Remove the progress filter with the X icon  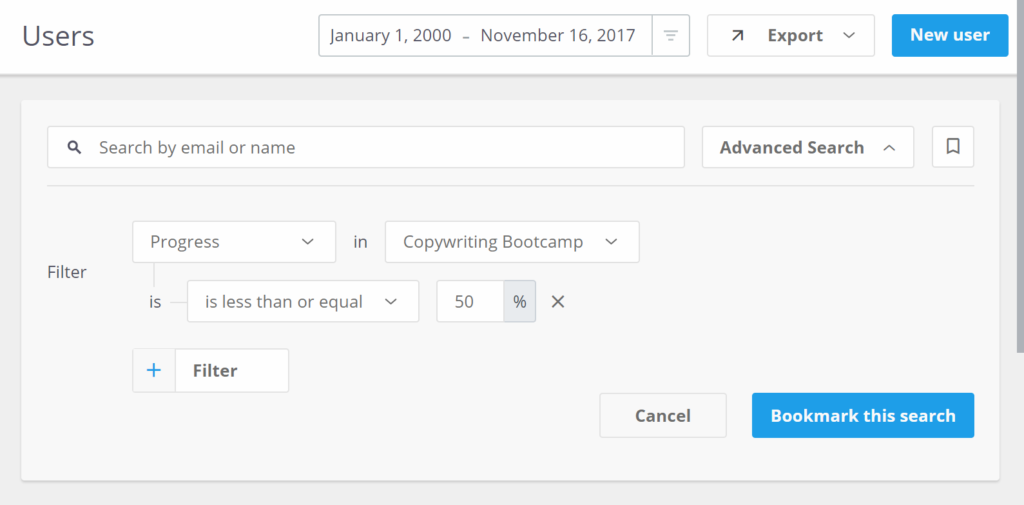click(x=558, y=302)
